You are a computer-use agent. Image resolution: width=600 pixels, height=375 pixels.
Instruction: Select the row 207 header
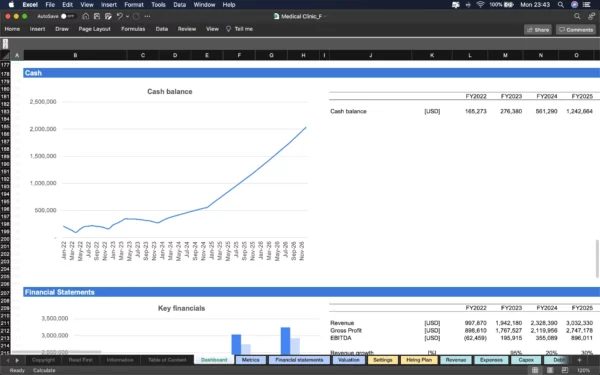[x=5, y=293]
